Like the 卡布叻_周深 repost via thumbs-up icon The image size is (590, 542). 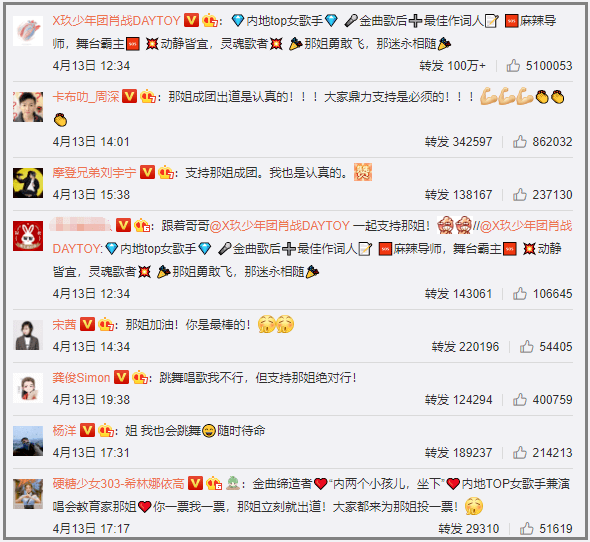520,142
